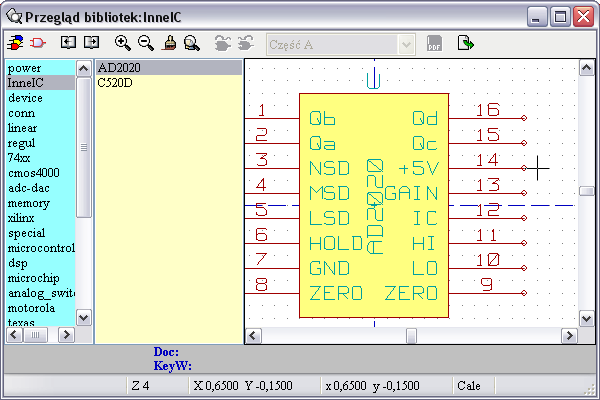Export the component to the schematic

(x=465, y=43)
